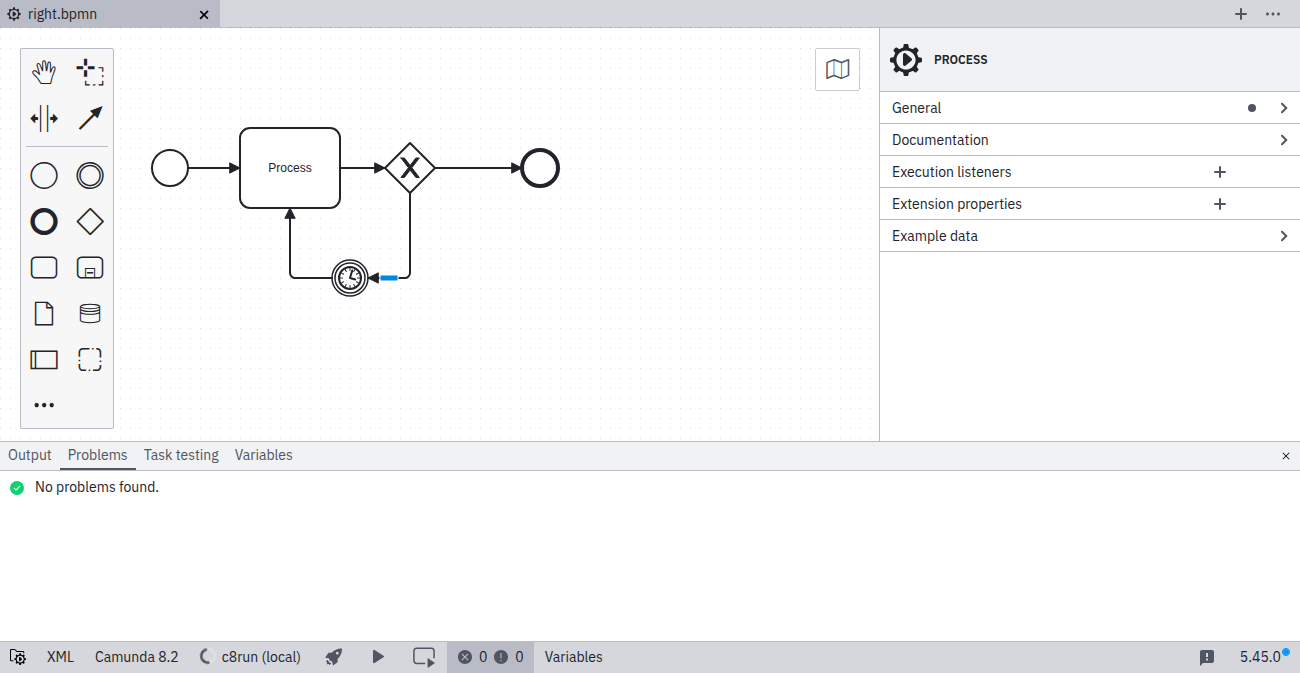Expand the Example data section
Viewport: 1300px width, 673px height.
[x=1284, y=235]
